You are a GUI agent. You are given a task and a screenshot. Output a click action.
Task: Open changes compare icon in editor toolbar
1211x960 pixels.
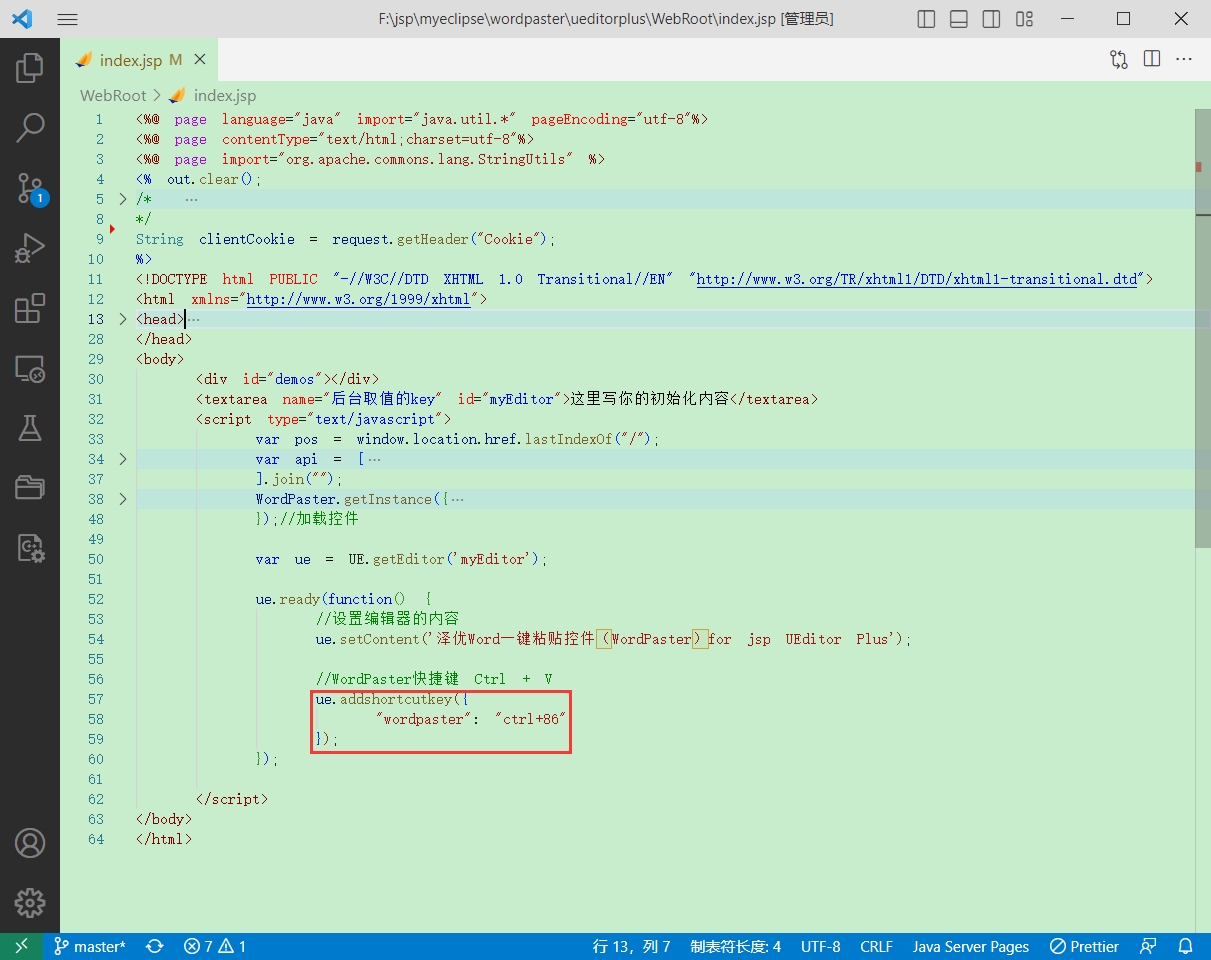(x=1119, y=60)
